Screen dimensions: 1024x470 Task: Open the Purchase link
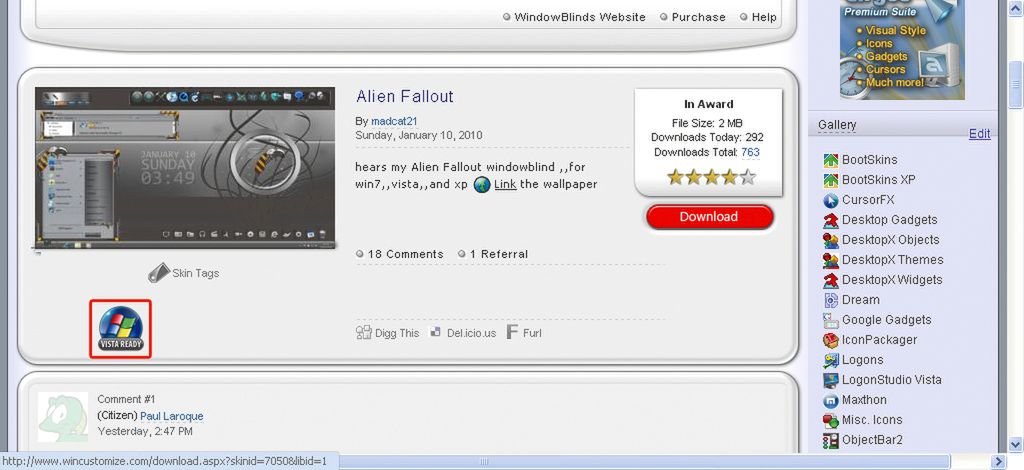[698, 17]
